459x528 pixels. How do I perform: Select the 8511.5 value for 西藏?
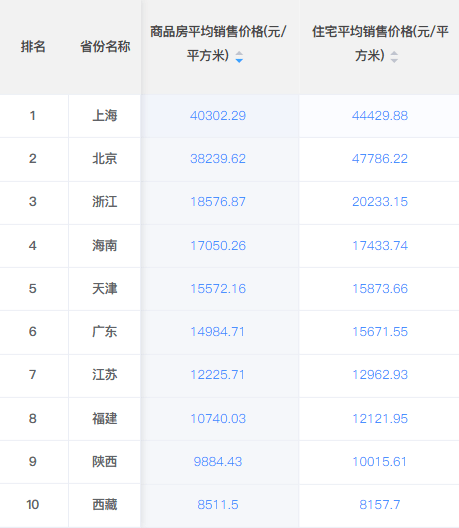pos(218,505)
